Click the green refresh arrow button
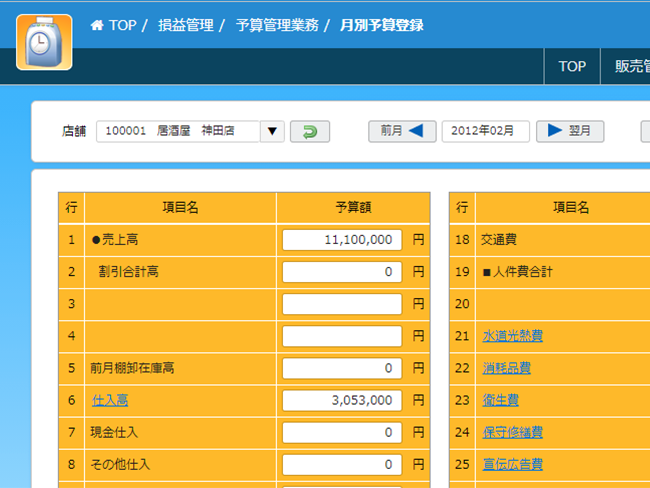The height and width of the screenshot is (488, 650). [x=310, y=131]
